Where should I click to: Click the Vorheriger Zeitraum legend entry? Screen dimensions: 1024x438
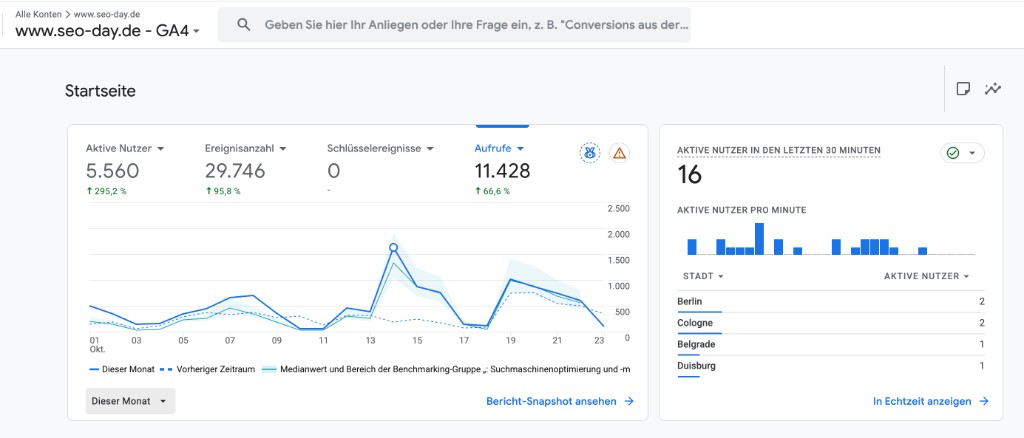click(208, 369)
